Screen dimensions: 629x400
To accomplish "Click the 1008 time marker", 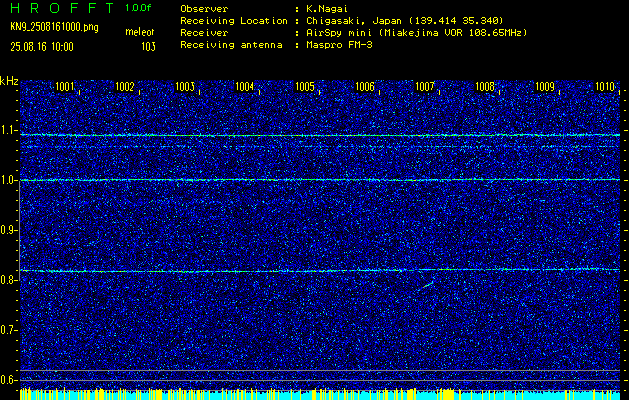I will coord(485,86).
